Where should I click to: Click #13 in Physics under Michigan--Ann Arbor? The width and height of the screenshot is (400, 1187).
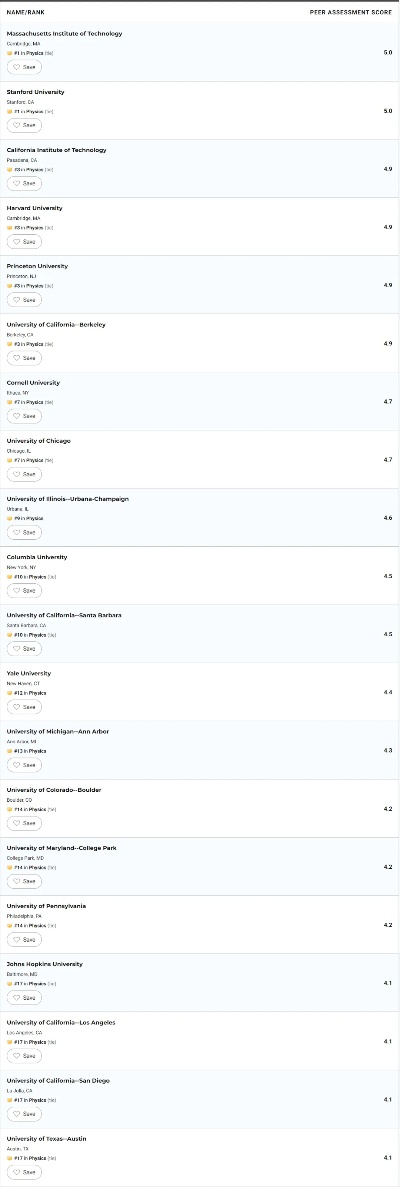coord(30,751)
